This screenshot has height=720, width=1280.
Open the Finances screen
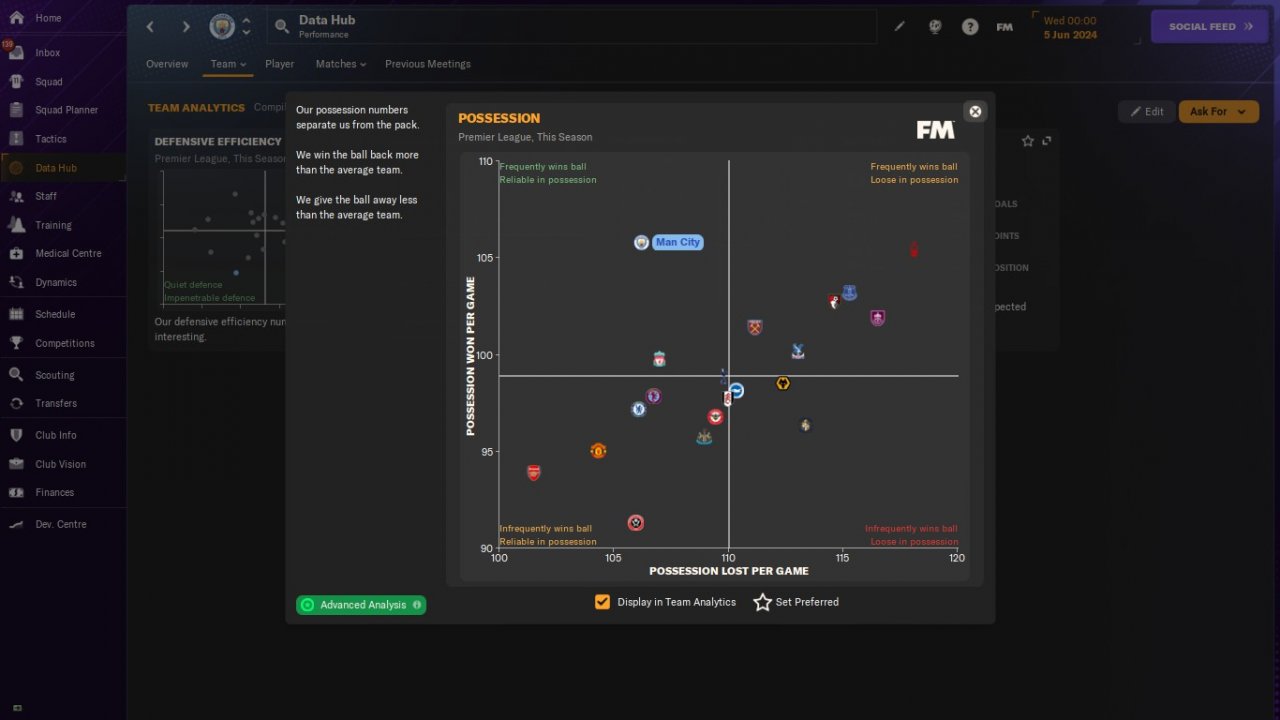tap(55, 492)
